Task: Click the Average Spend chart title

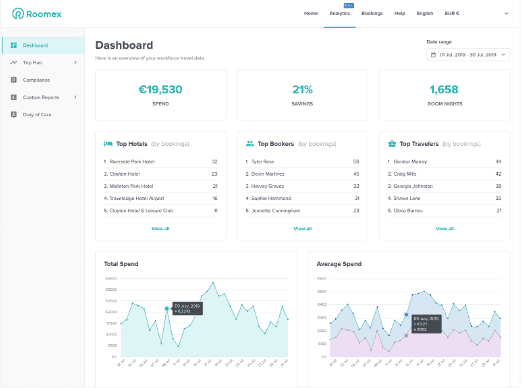Action: (339, 264)
